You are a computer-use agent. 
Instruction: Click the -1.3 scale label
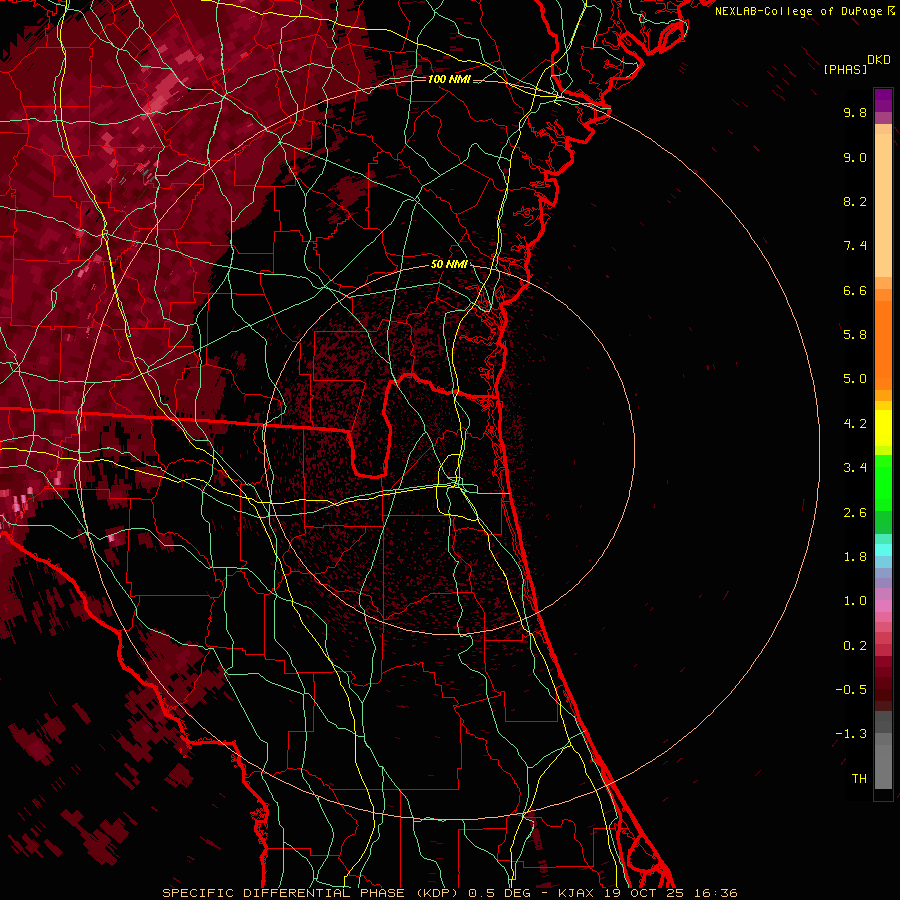pyautogui.click(x=851, y=734)
